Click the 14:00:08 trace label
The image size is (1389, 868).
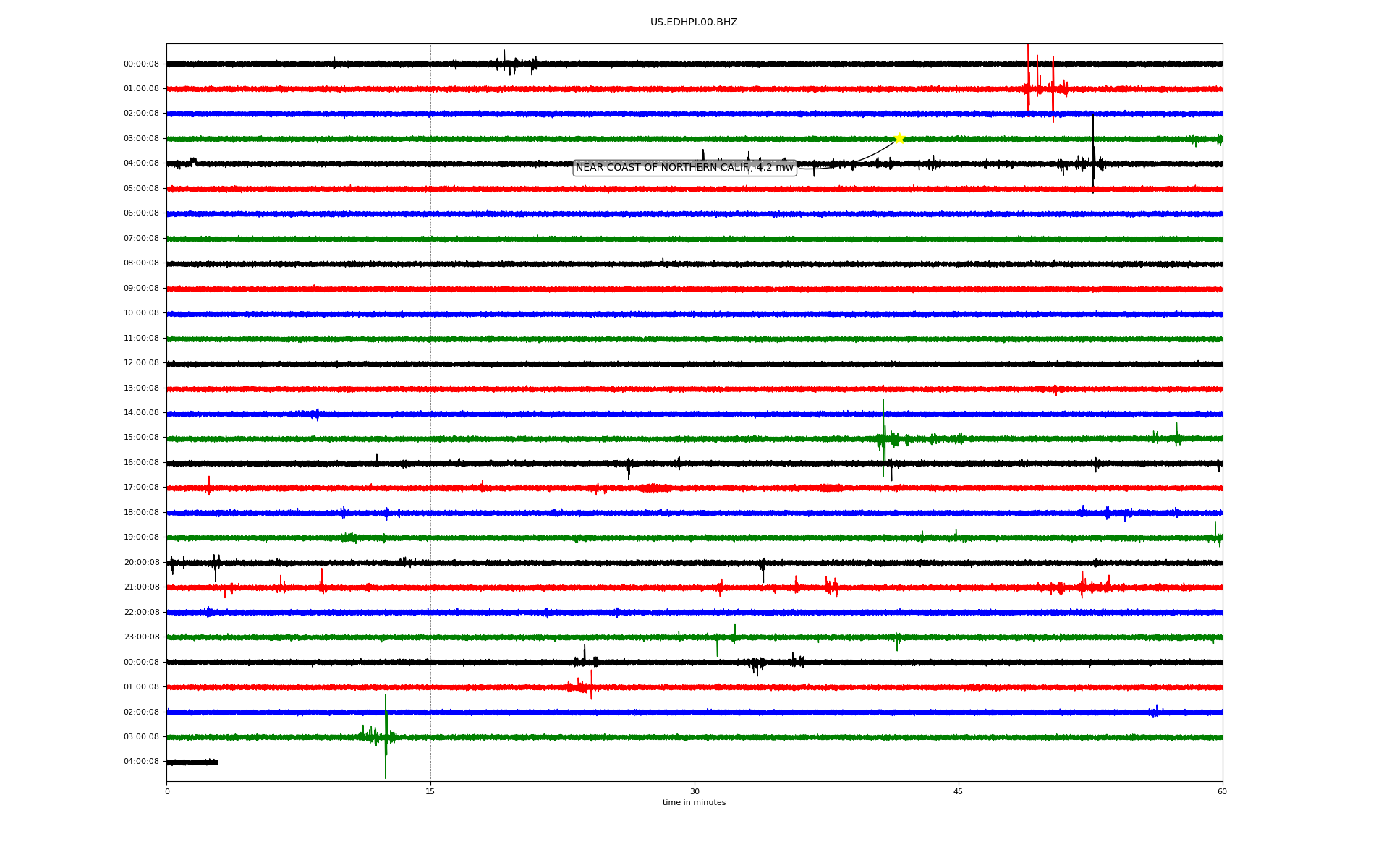click(141, 413)
